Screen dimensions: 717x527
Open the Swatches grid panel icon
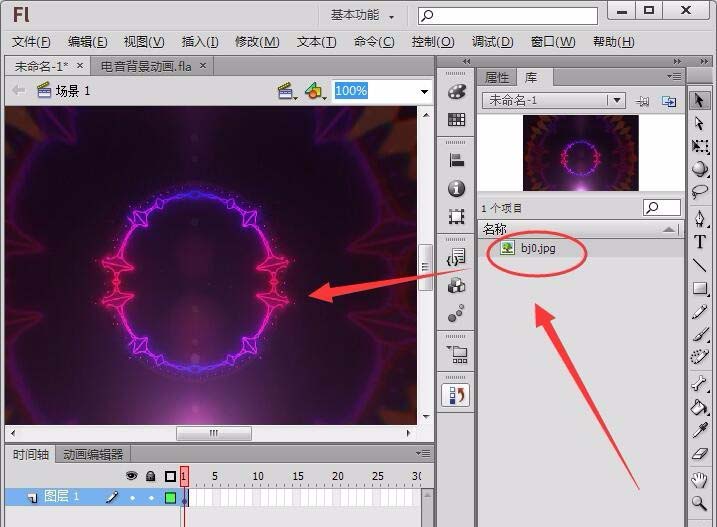[456, 120]
